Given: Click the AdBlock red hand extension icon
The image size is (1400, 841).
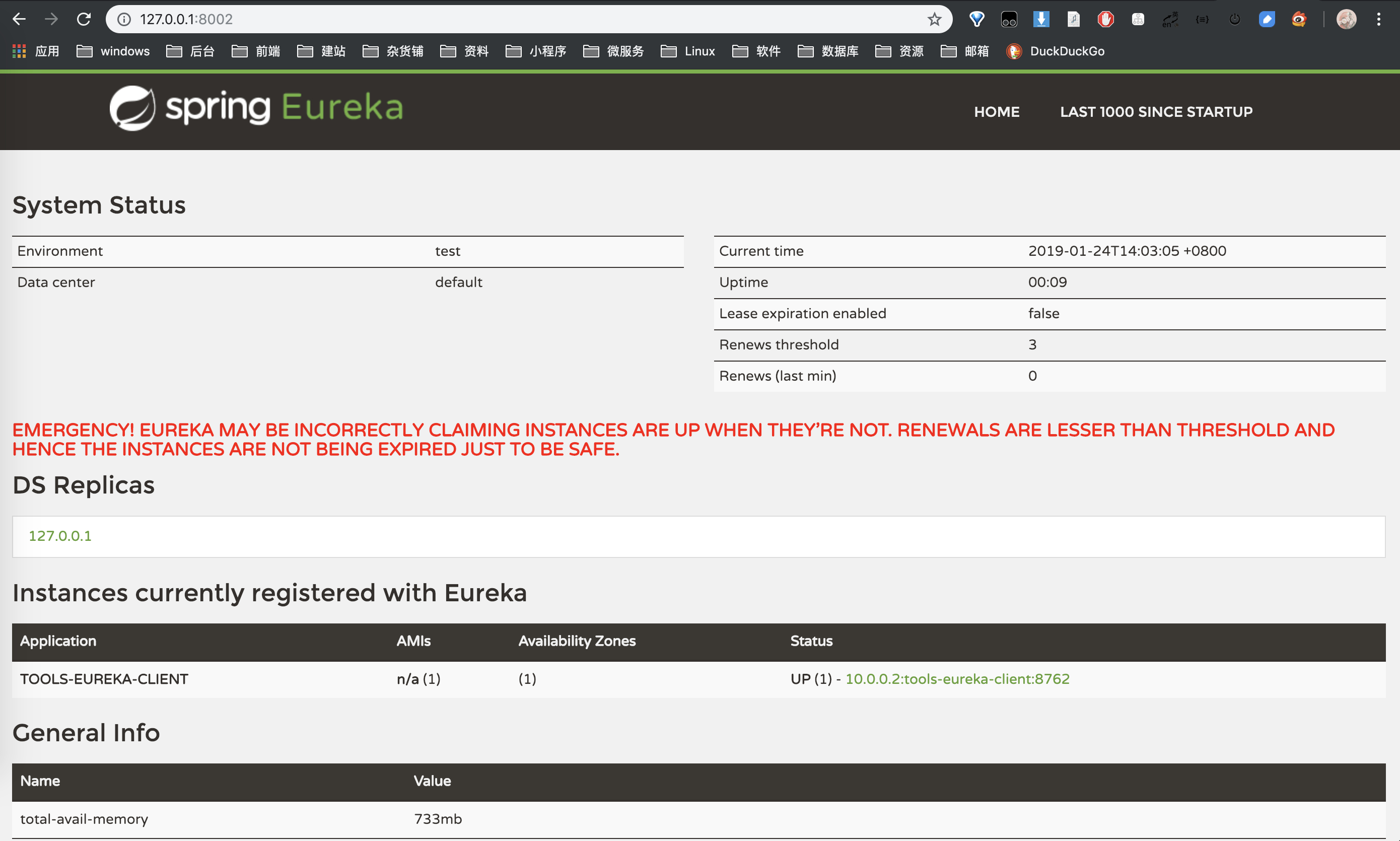Looking at the screenshot, I should pyautogui.click(x=1105, y=19).
